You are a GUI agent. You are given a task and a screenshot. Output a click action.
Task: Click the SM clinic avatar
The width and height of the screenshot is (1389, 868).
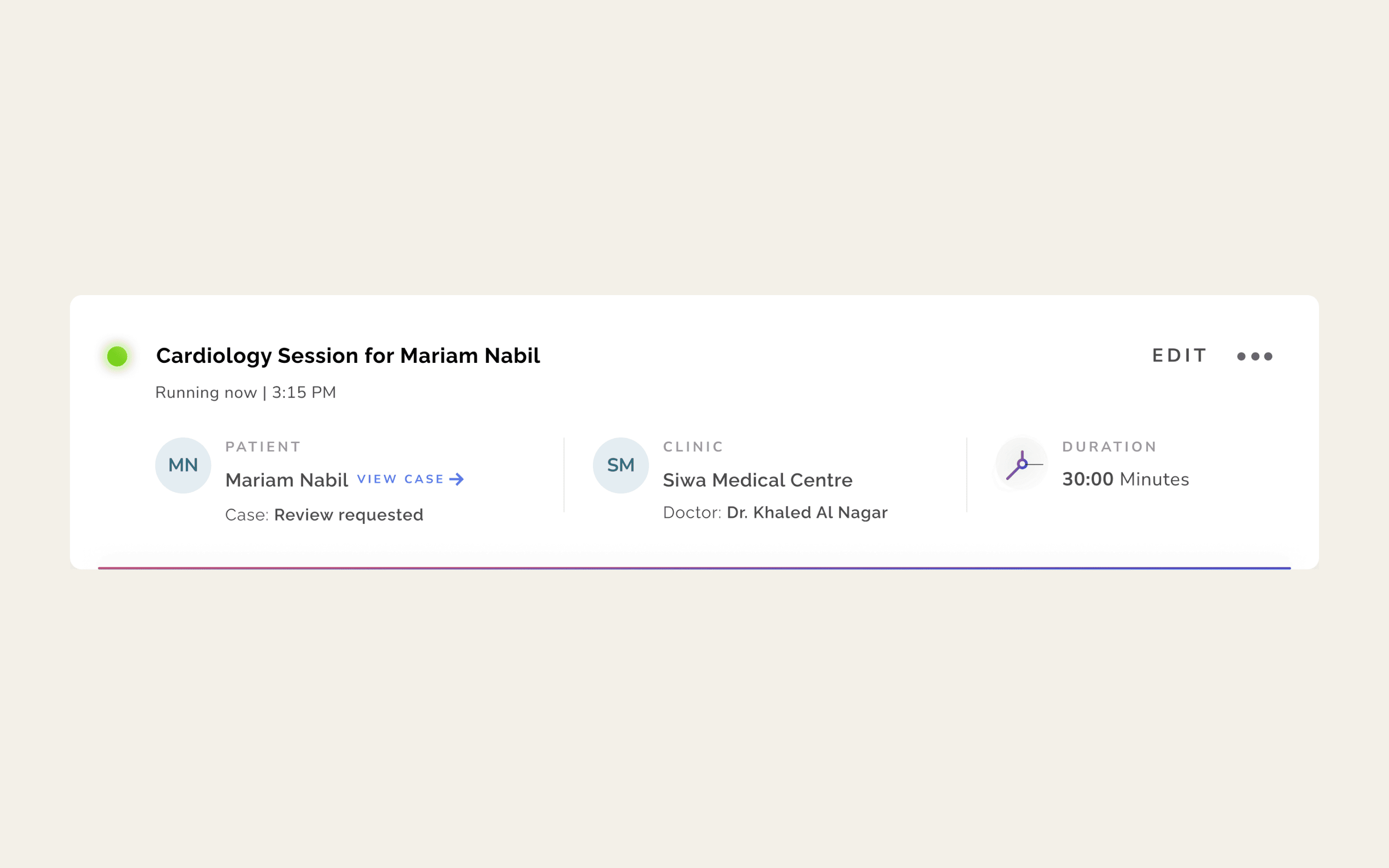click(620, 466)
